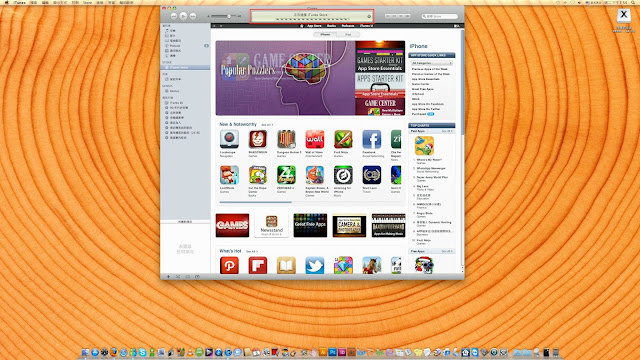The height and width of the screenshot is (360, 640).
Task: Select the iPhone segment toggle
Action: pos(325,35)
